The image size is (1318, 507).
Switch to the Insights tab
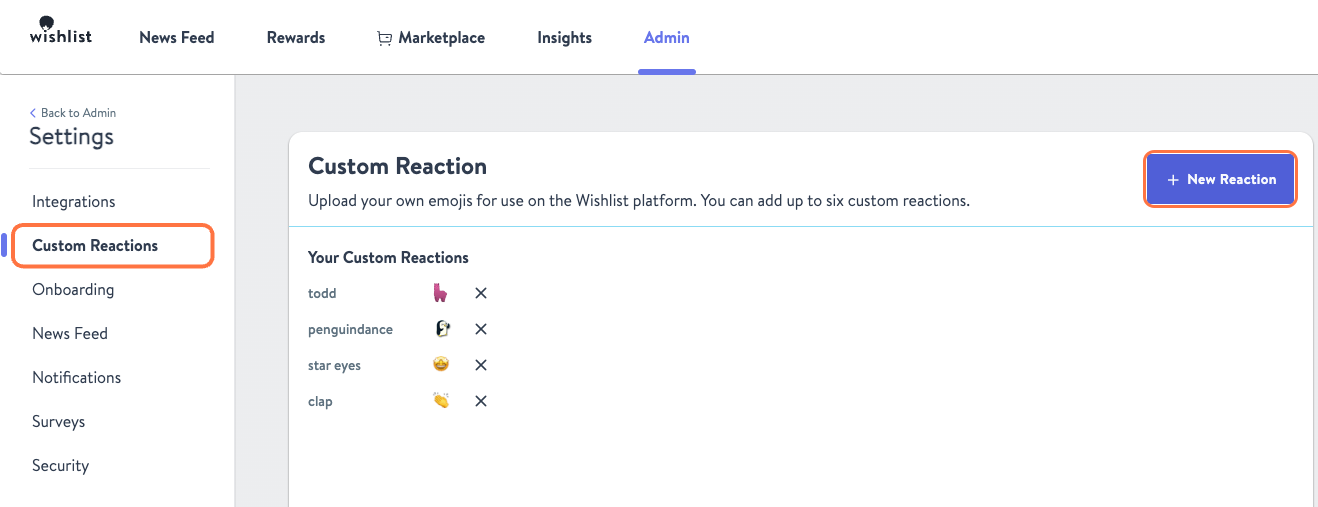tap(564, 37)
